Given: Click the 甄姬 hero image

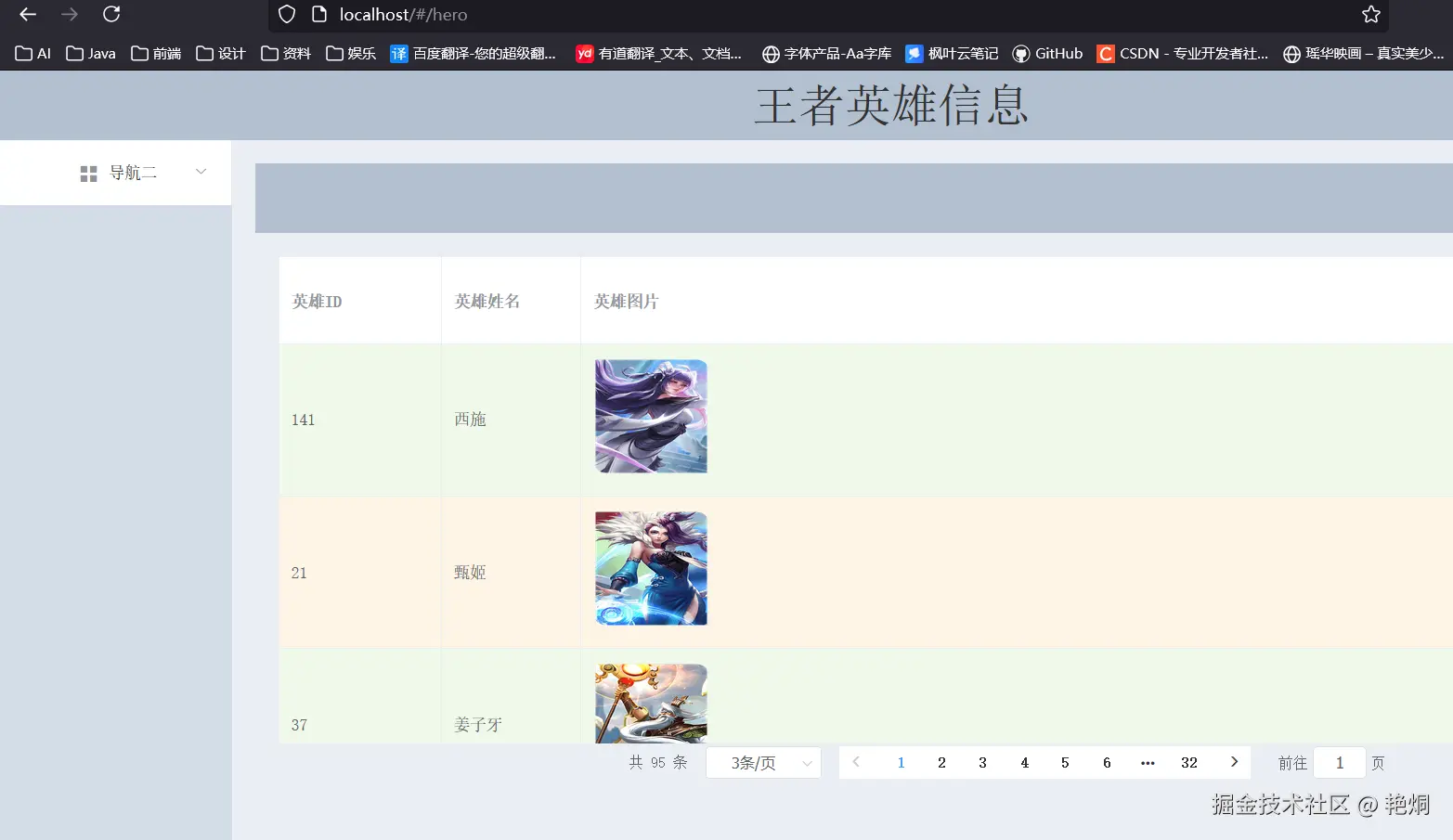Looking at the screenshot, I should (x=651, y=569).
